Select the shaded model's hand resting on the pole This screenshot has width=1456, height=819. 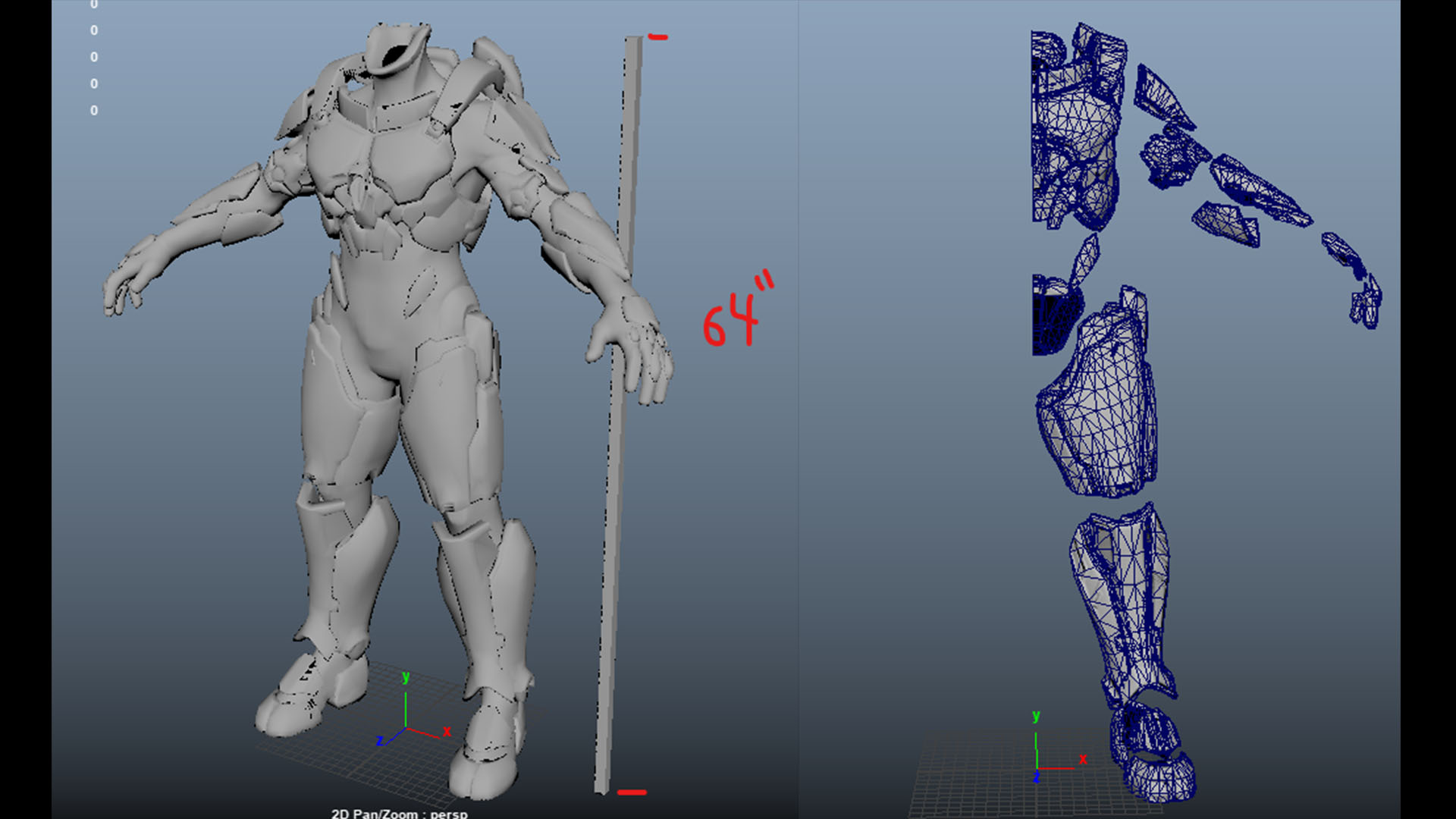tap(632, 348)
